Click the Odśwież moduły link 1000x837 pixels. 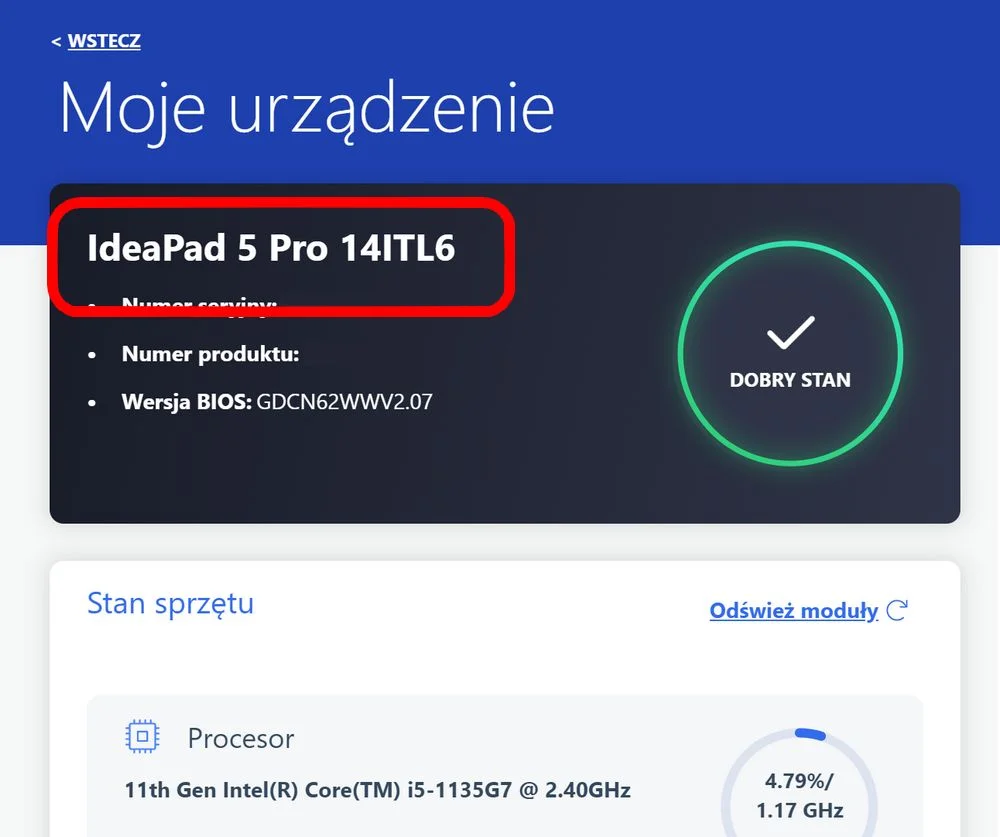pos(793,611)
